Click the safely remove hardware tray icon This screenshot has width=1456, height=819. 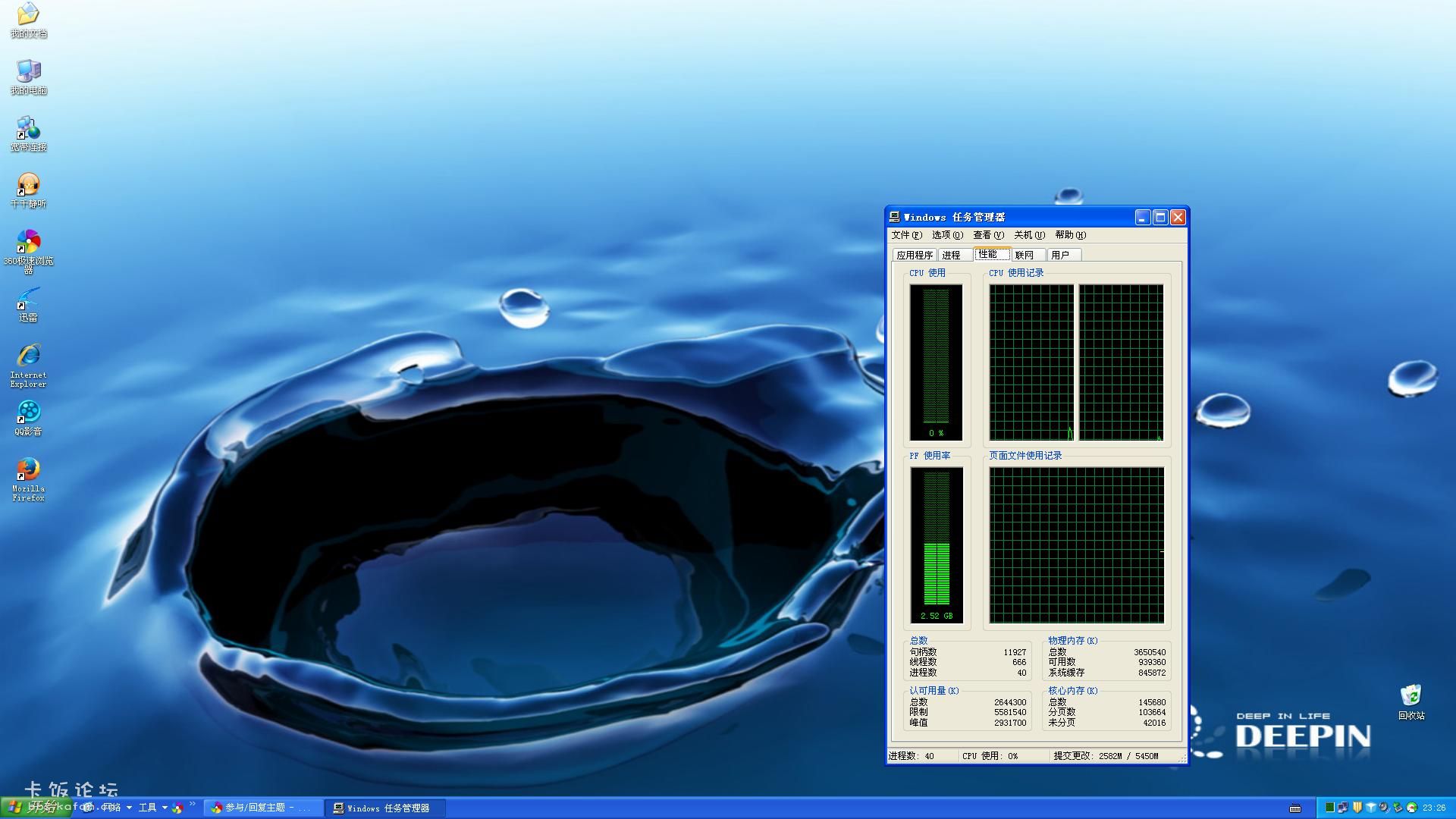[1398, 808]
